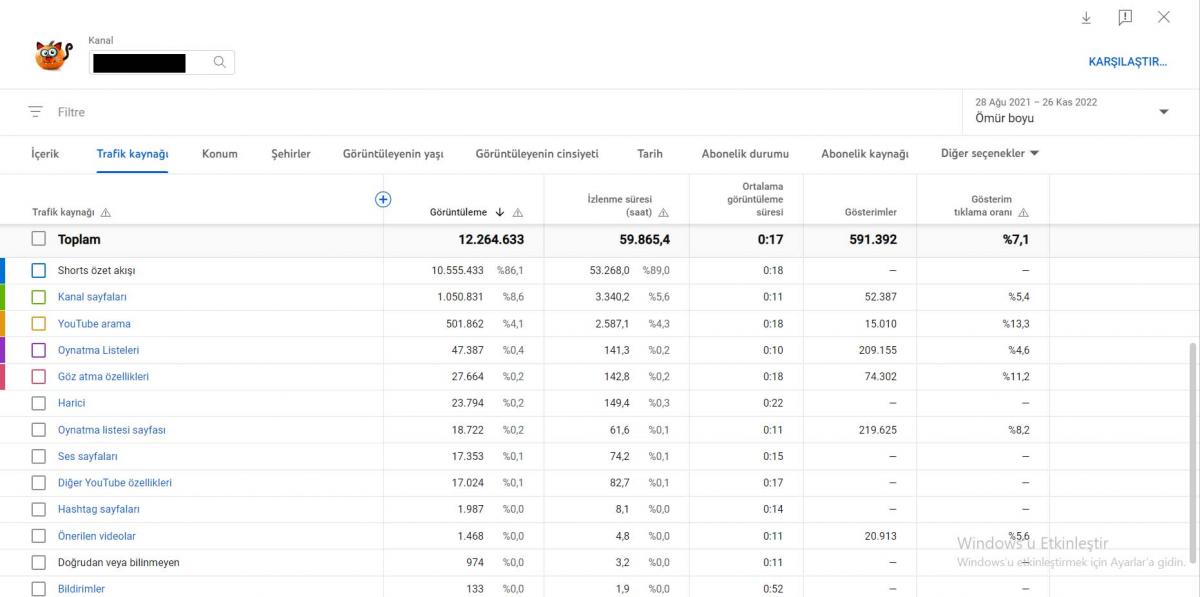This screenshot has height=597, width=1200.
Task: Open Diğer YouTube özellikleri link
Action: 115,483
